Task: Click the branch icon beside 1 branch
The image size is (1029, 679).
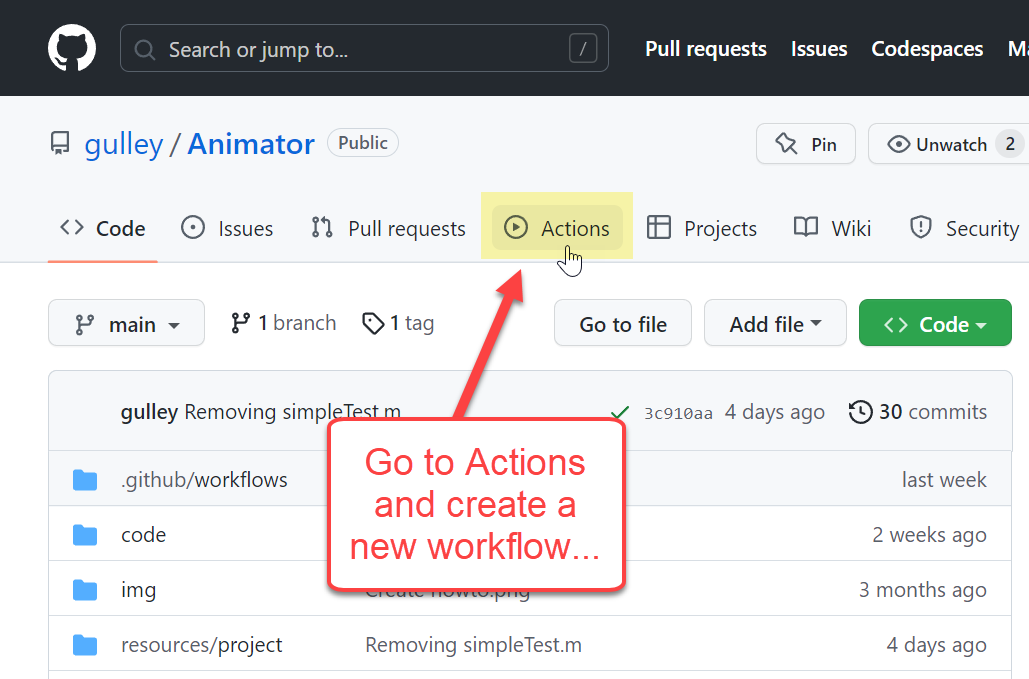Action: [x=240, y=323]
